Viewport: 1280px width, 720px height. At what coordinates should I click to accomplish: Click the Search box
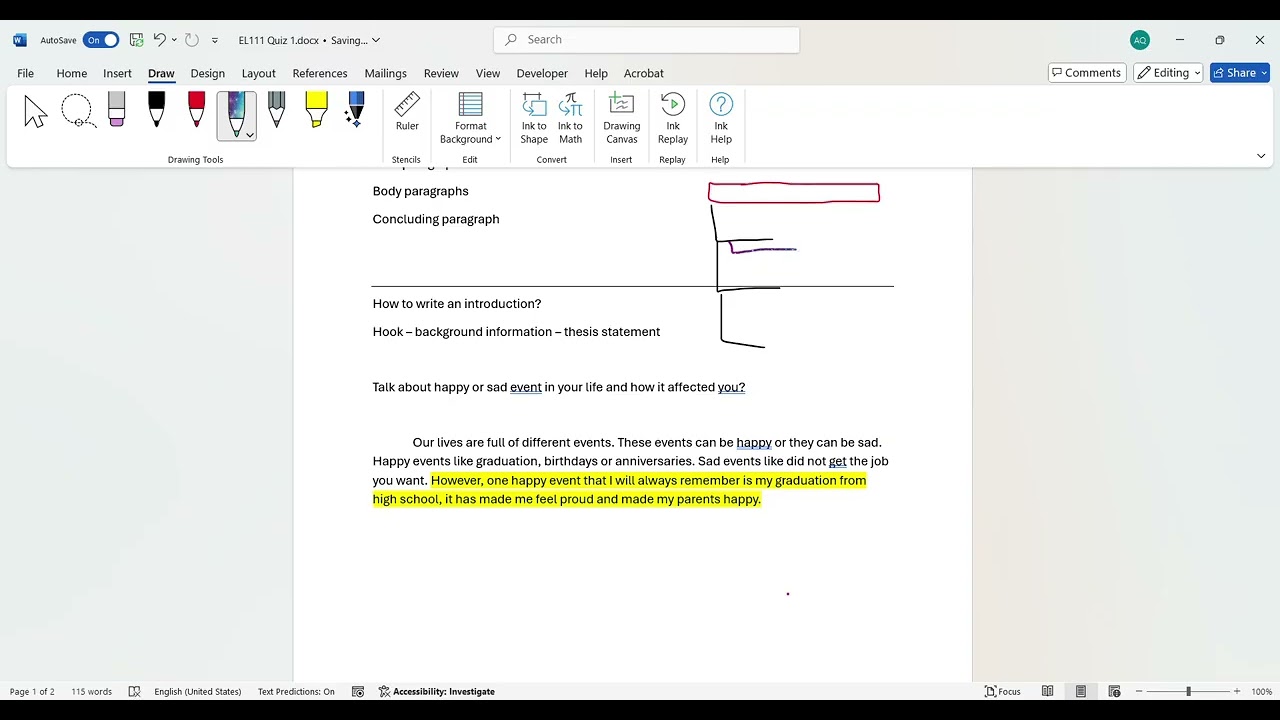pyautogui.click(x=647, y=40)
